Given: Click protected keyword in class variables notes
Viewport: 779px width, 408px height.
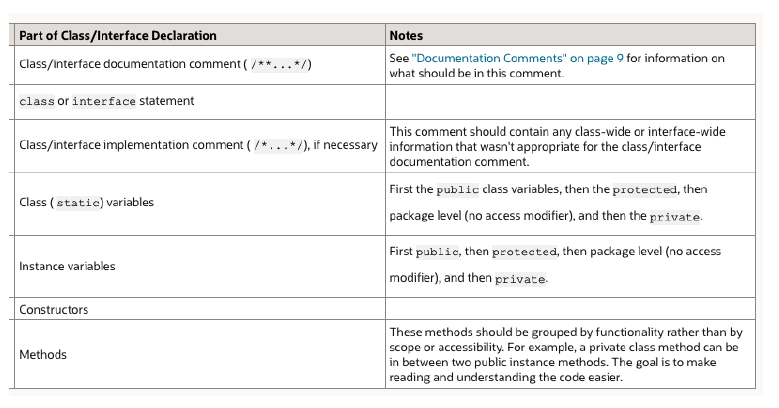Looking at the screenshot, I should tap(645, 190).
